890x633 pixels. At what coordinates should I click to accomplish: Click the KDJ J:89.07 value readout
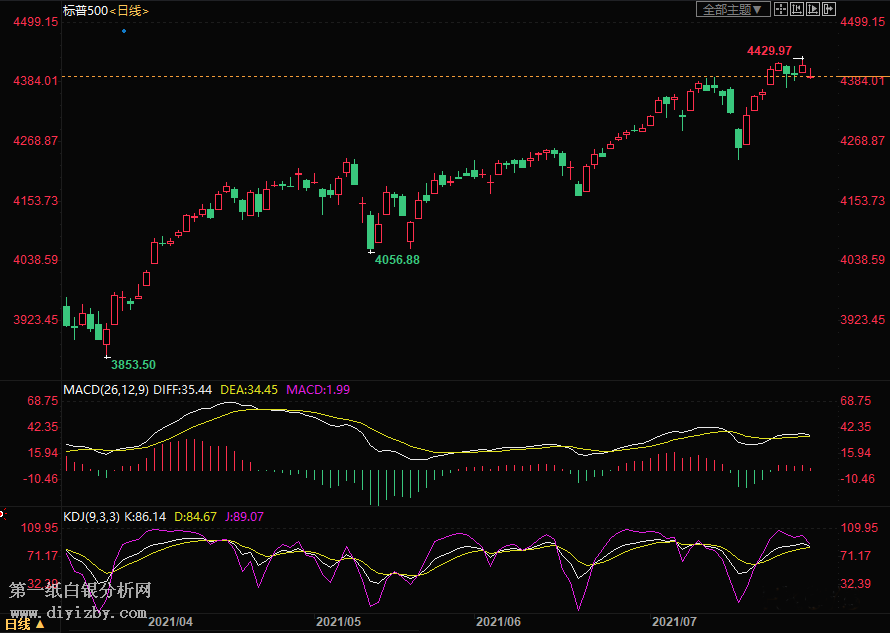click(242, 516)
